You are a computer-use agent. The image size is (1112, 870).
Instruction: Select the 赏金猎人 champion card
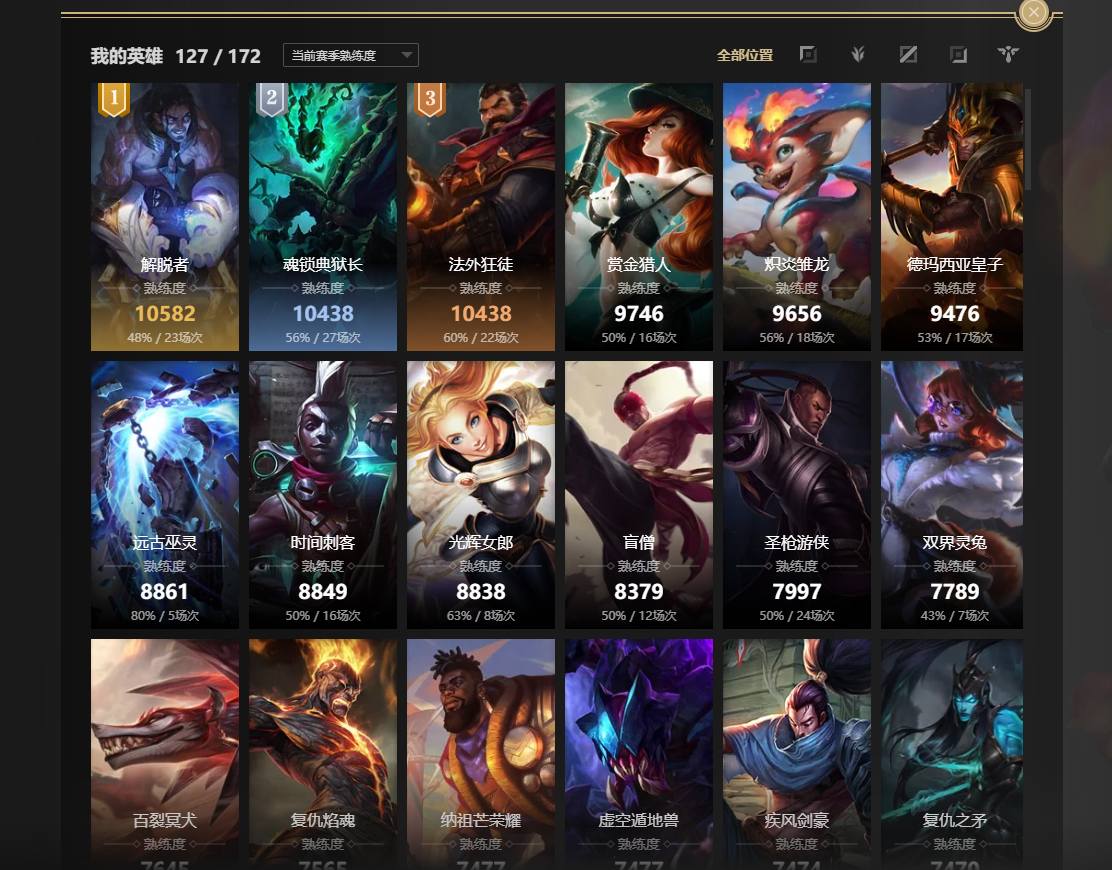[x=639, y=217]
